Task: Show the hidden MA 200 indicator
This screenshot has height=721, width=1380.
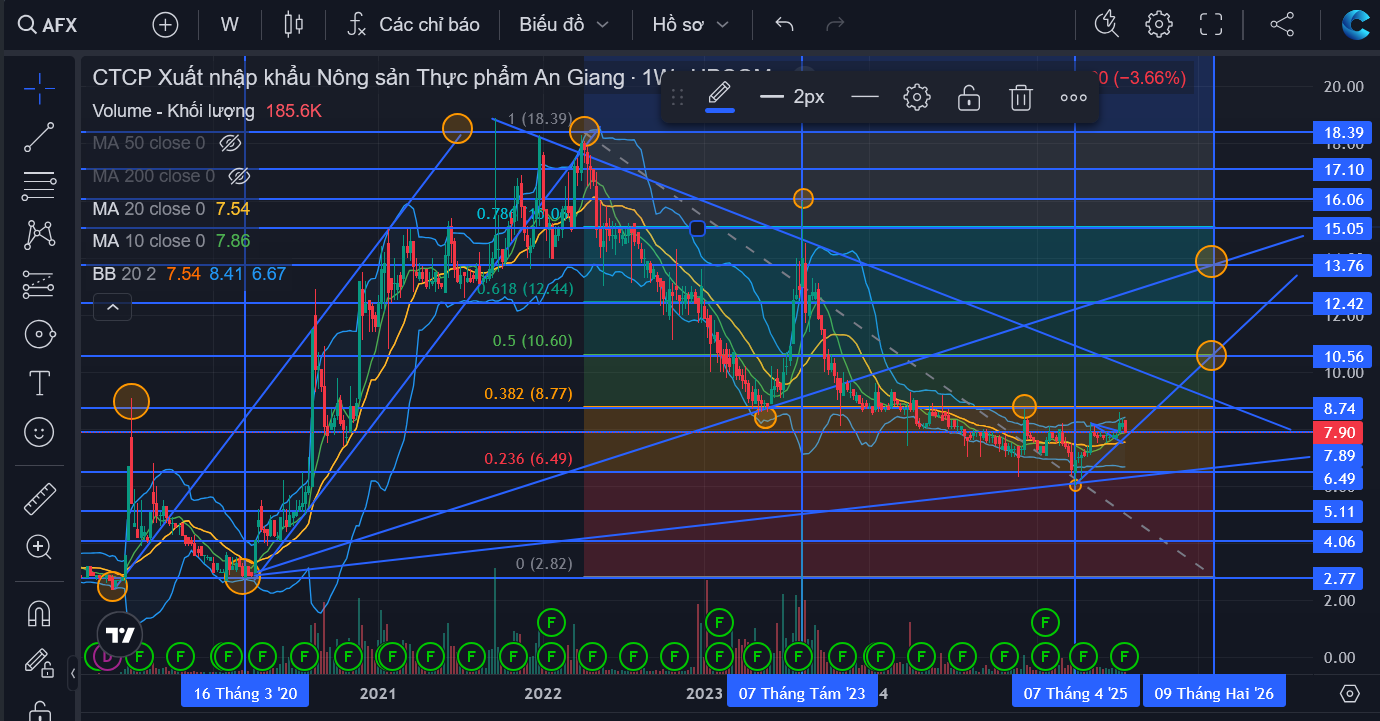Action: [238, 176]
